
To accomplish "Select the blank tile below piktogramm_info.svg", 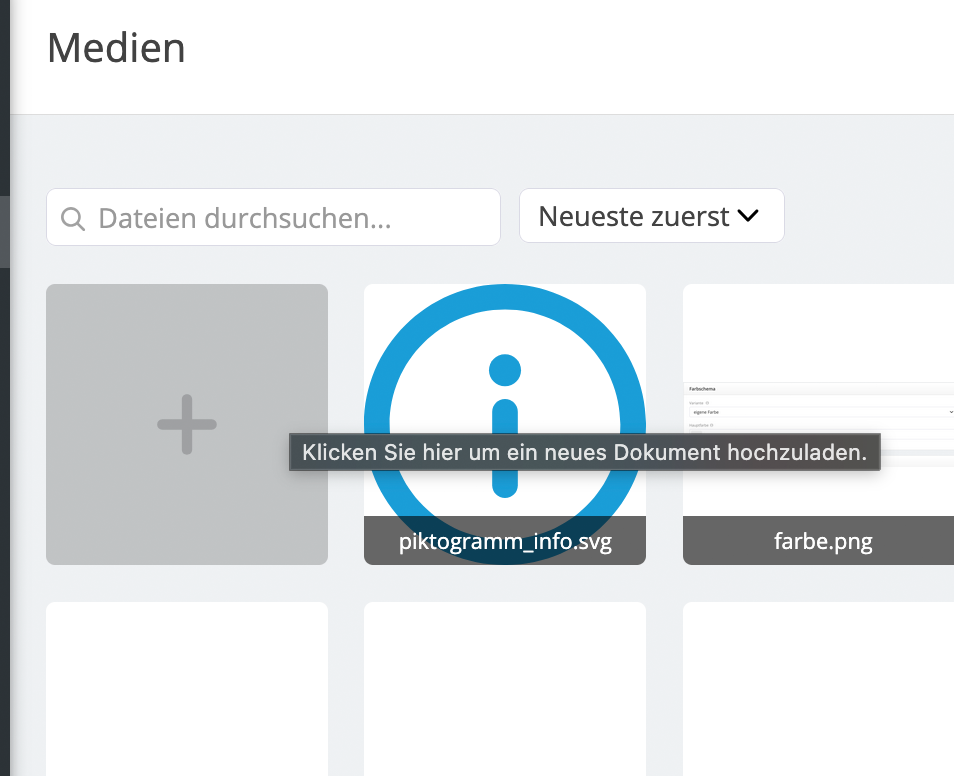I will click(505, 690).
